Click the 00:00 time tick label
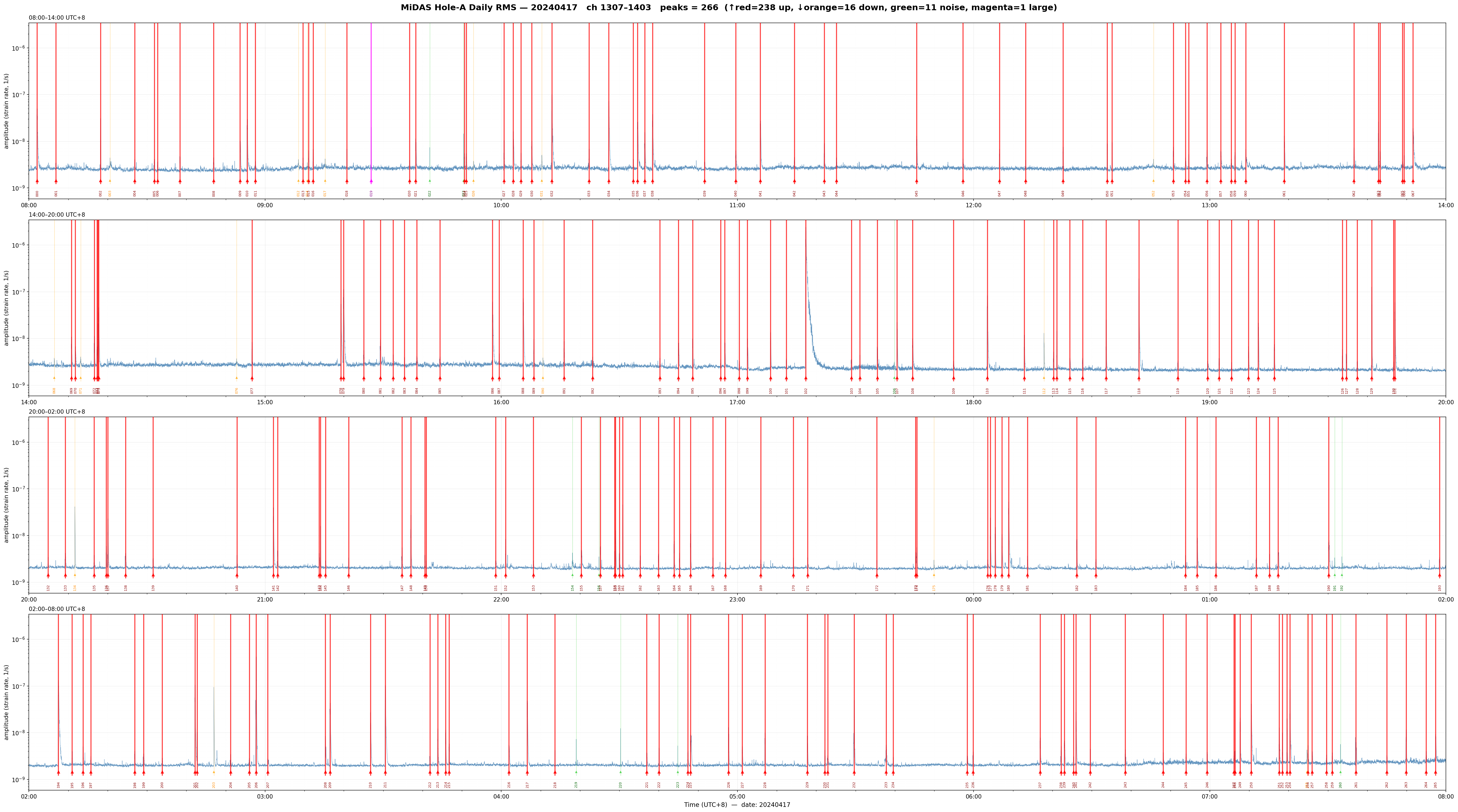This screenshot has width=1458, height=812. click(974, 599)
